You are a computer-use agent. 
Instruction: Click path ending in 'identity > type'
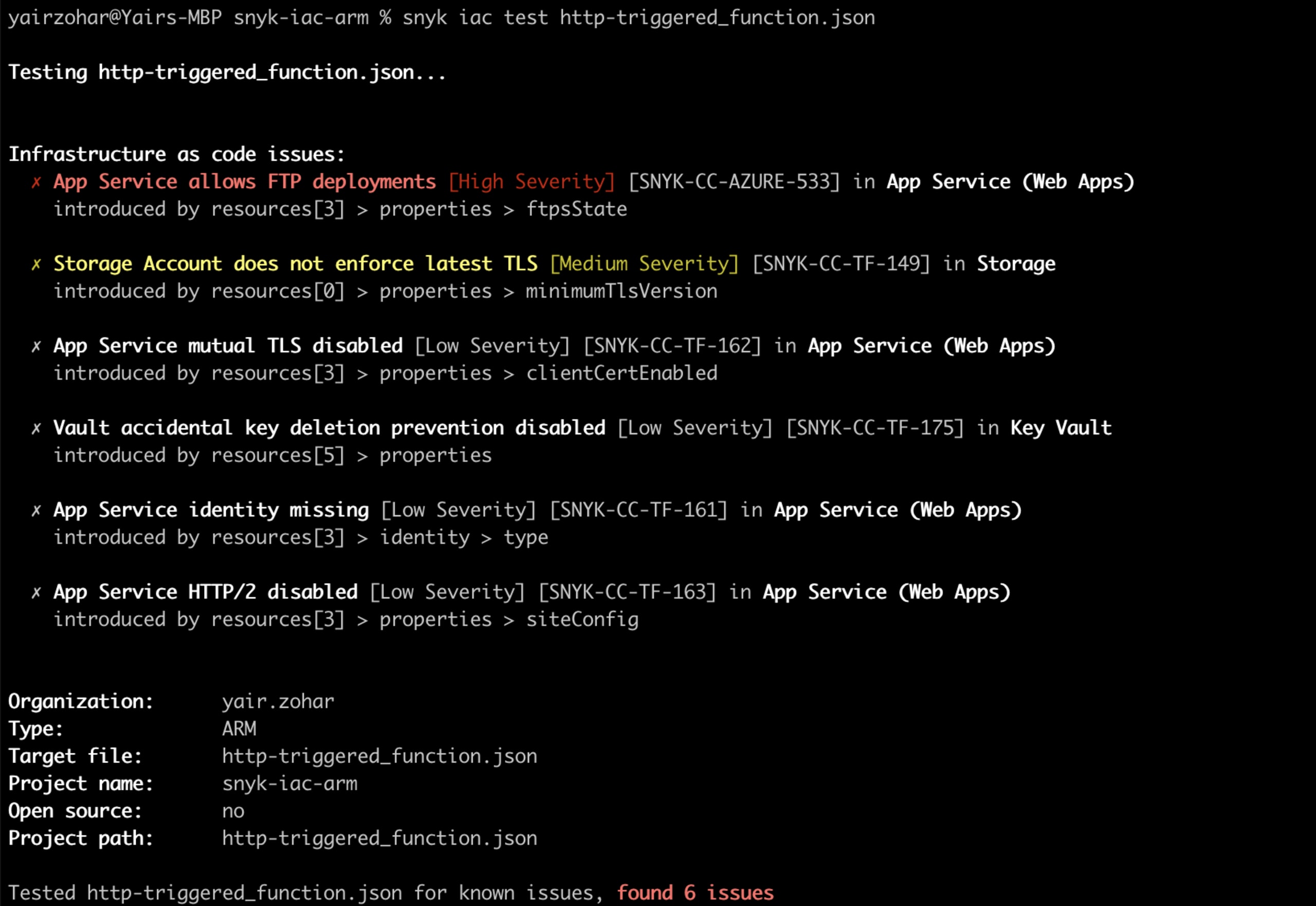(x=301, y=537)
